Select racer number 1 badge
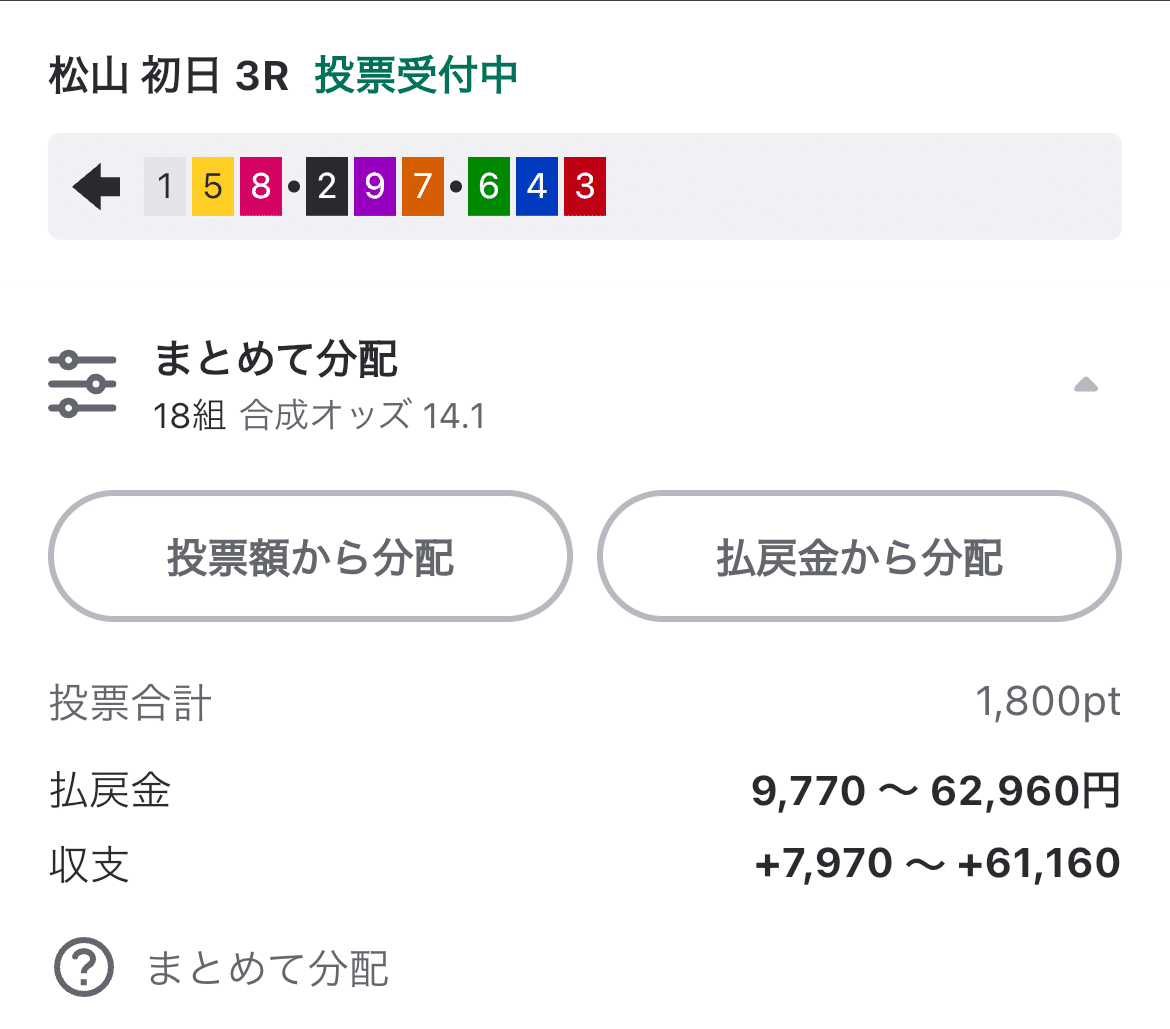 pyautogui.click(x=165, y=185)
